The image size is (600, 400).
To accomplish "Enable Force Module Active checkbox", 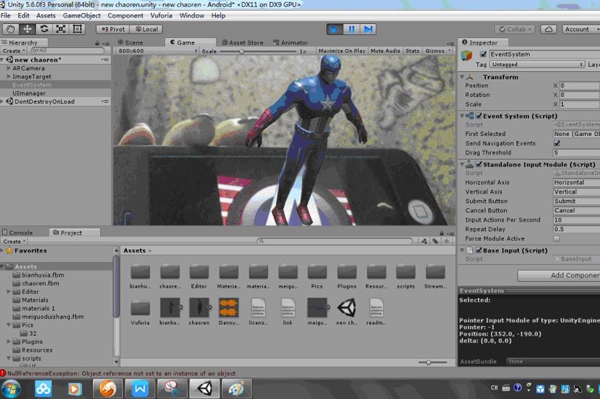I will (x=557, y=238).
